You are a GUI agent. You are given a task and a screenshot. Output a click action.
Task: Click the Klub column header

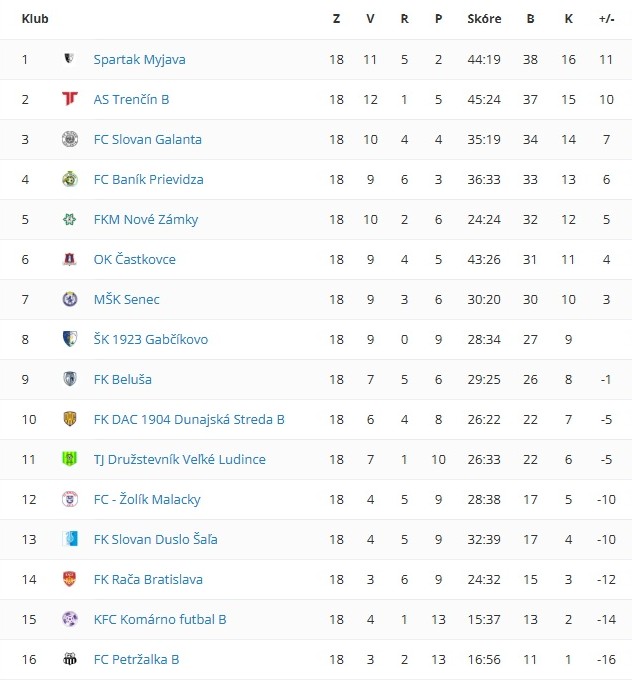click(x=35, y=19)
